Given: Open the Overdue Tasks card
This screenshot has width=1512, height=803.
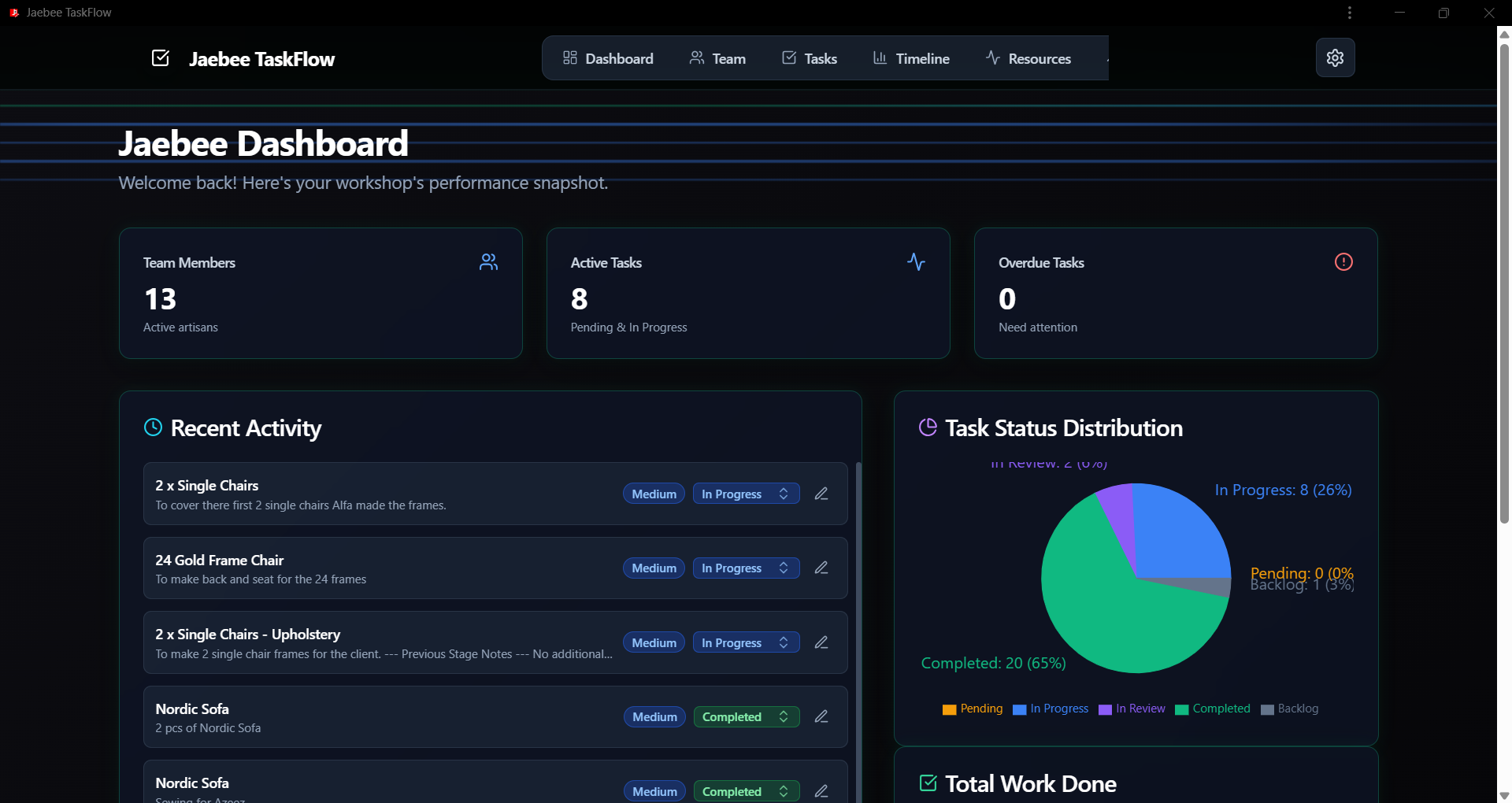Looking at the screenshot, I should click(x=1176, y=293).
